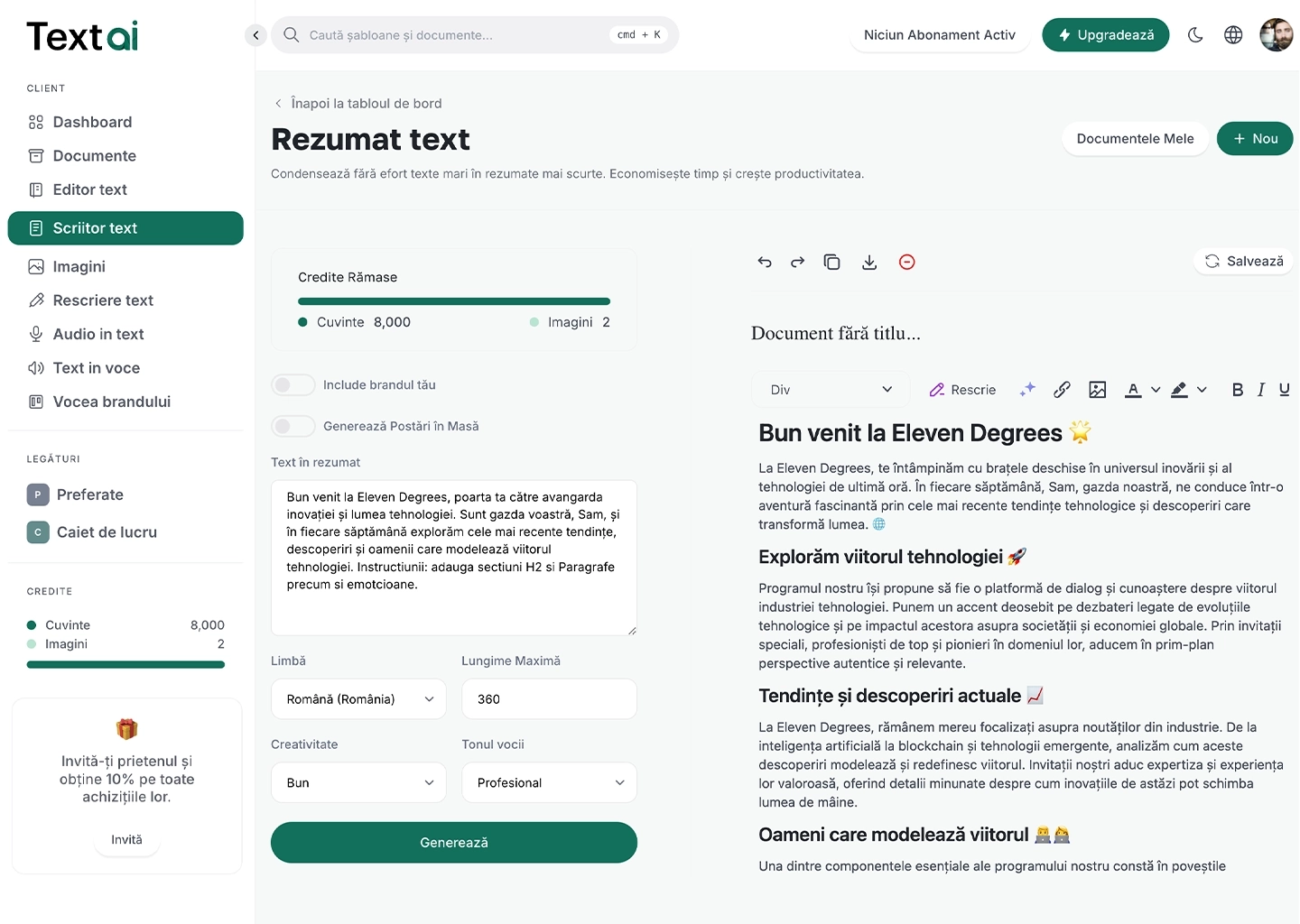Insert an image into the editor
Image resolution: width=1300 pixels, height=924 pixels.
tap(1097, 390)
